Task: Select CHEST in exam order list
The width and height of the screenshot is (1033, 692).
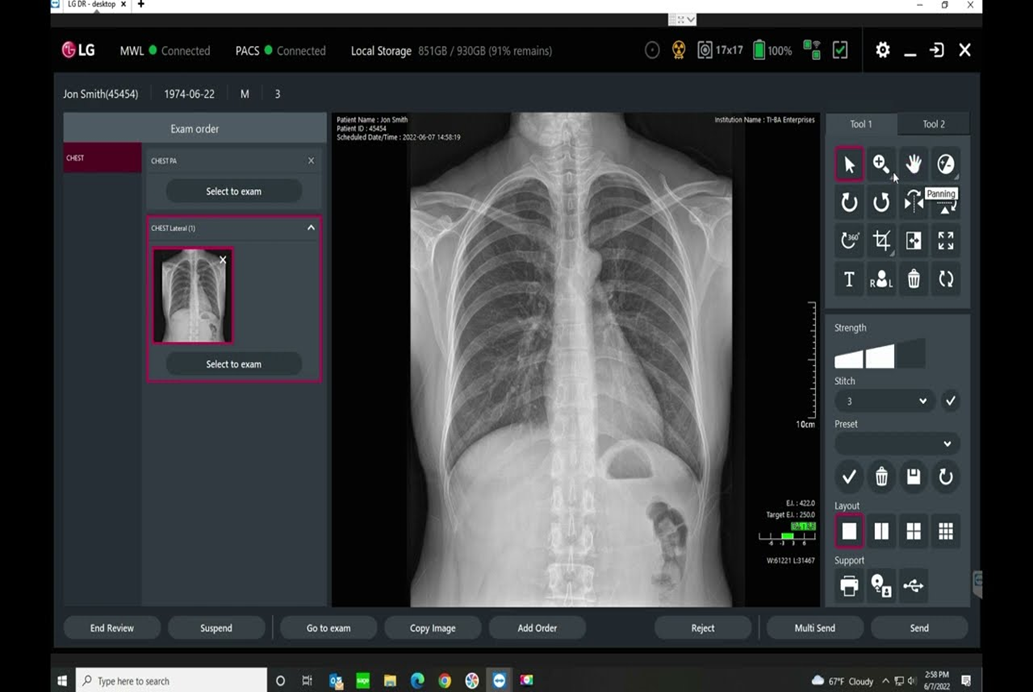Action: [102, 158]
